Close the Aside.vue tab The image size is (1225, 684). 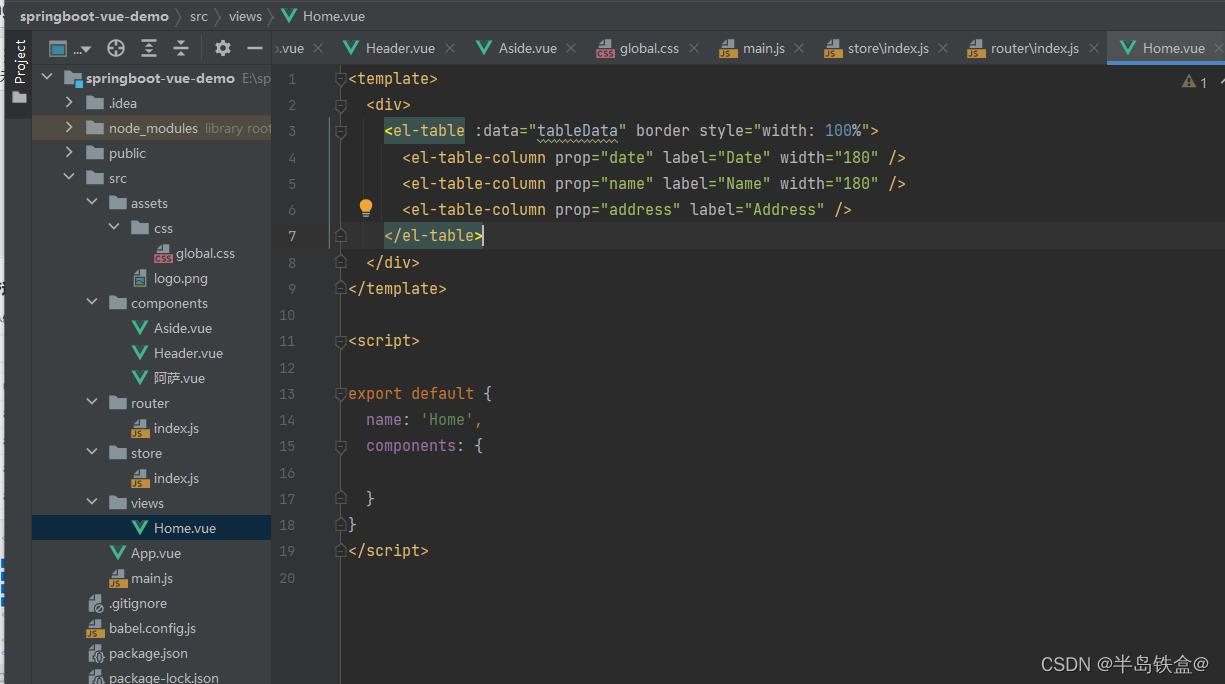[571, 48]
